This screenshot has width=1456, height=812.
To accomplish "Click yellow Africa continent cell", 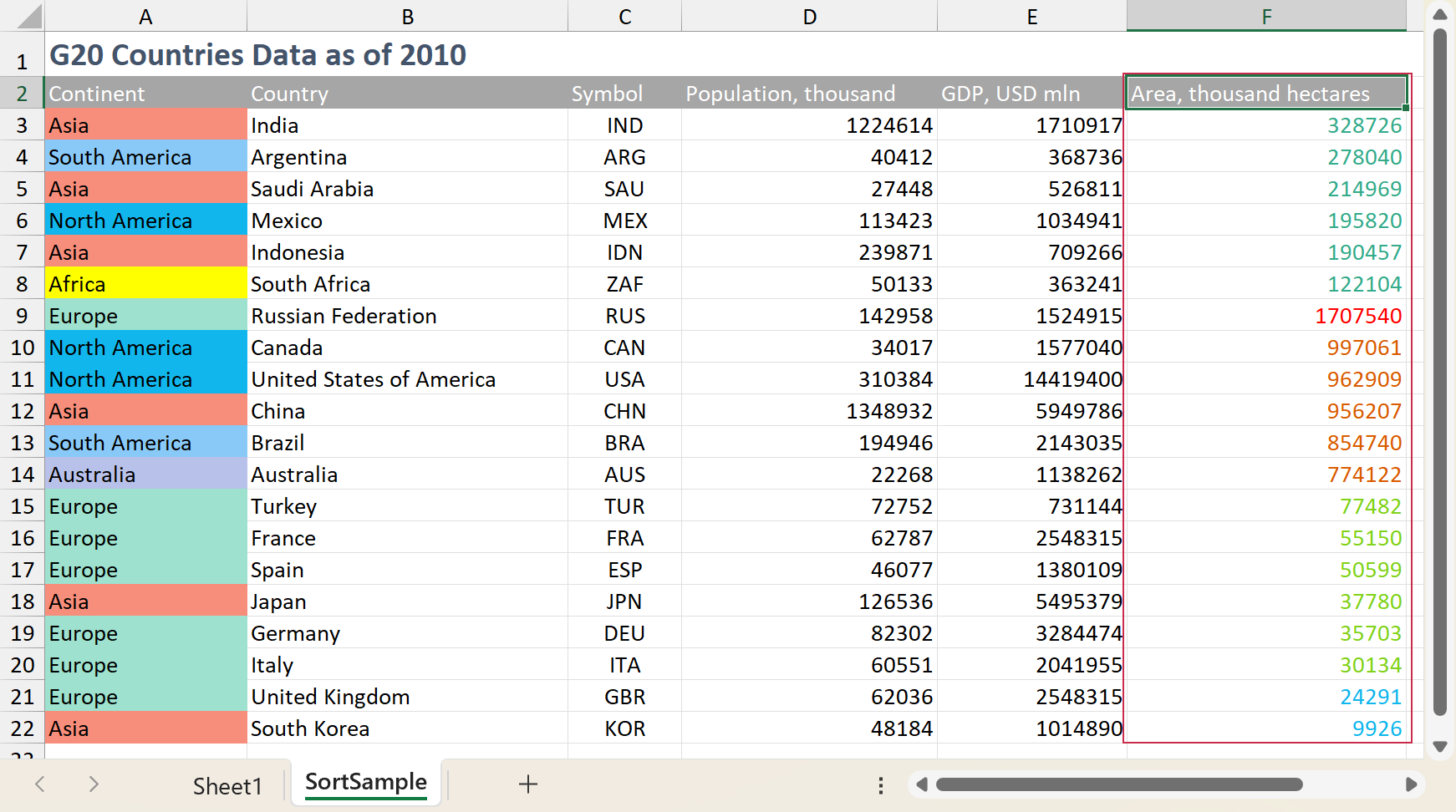I will pos(145,284).
